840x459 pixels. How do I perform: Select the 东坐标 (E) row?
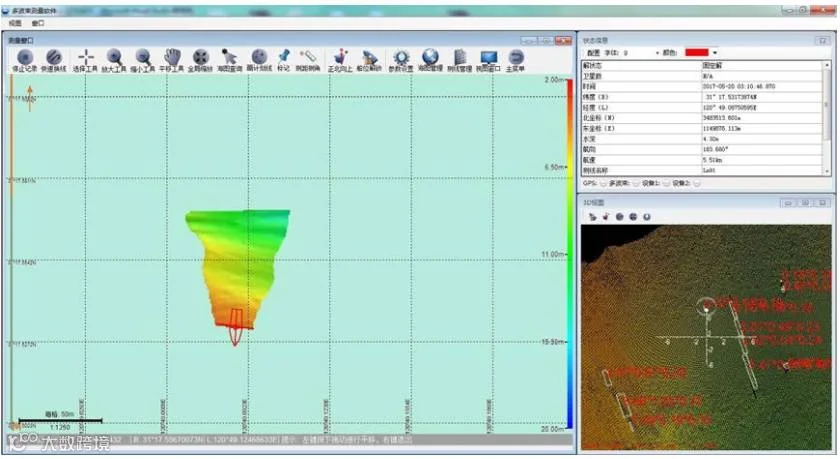click(702, 129)
